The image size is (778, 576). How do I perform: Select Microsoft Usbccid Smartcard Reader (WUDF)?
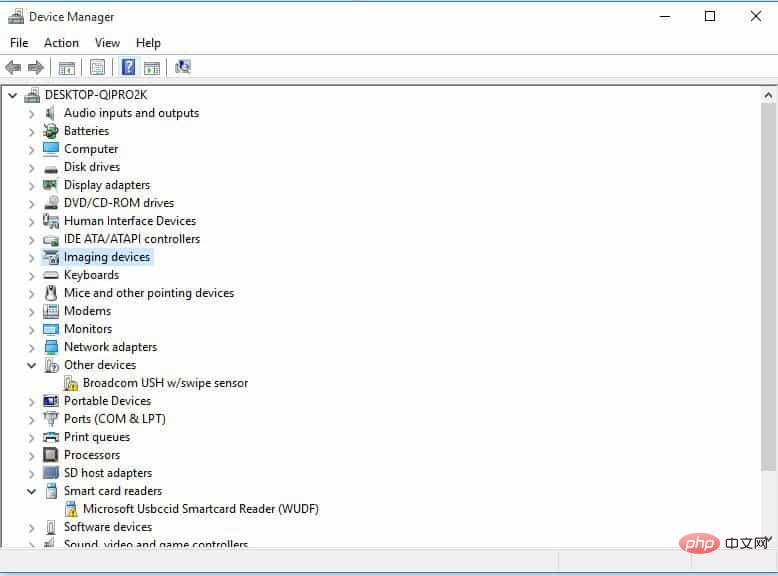click(201, 509)
